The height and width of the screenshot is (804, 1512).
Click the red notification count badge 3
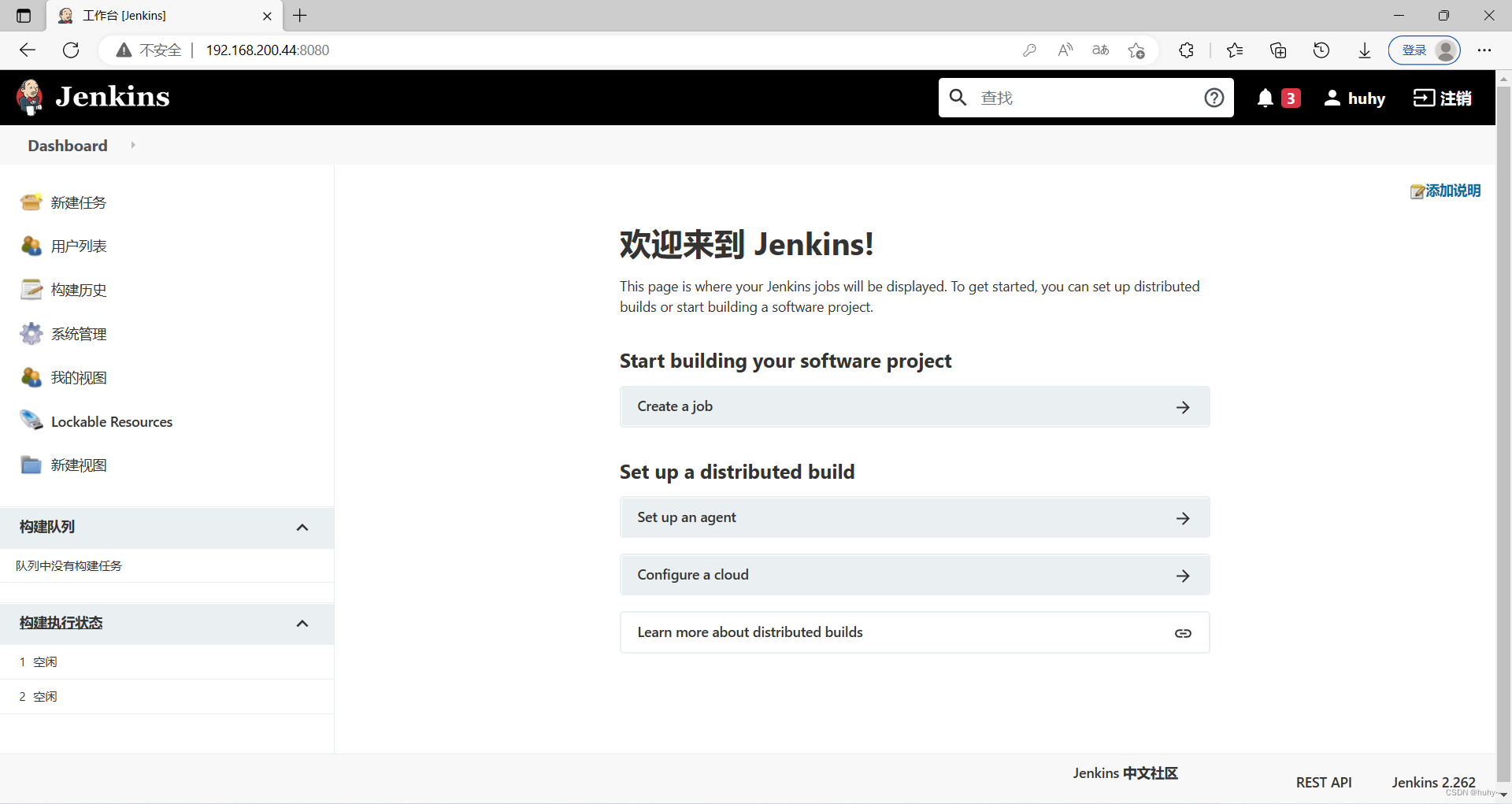pos(1291,98)
